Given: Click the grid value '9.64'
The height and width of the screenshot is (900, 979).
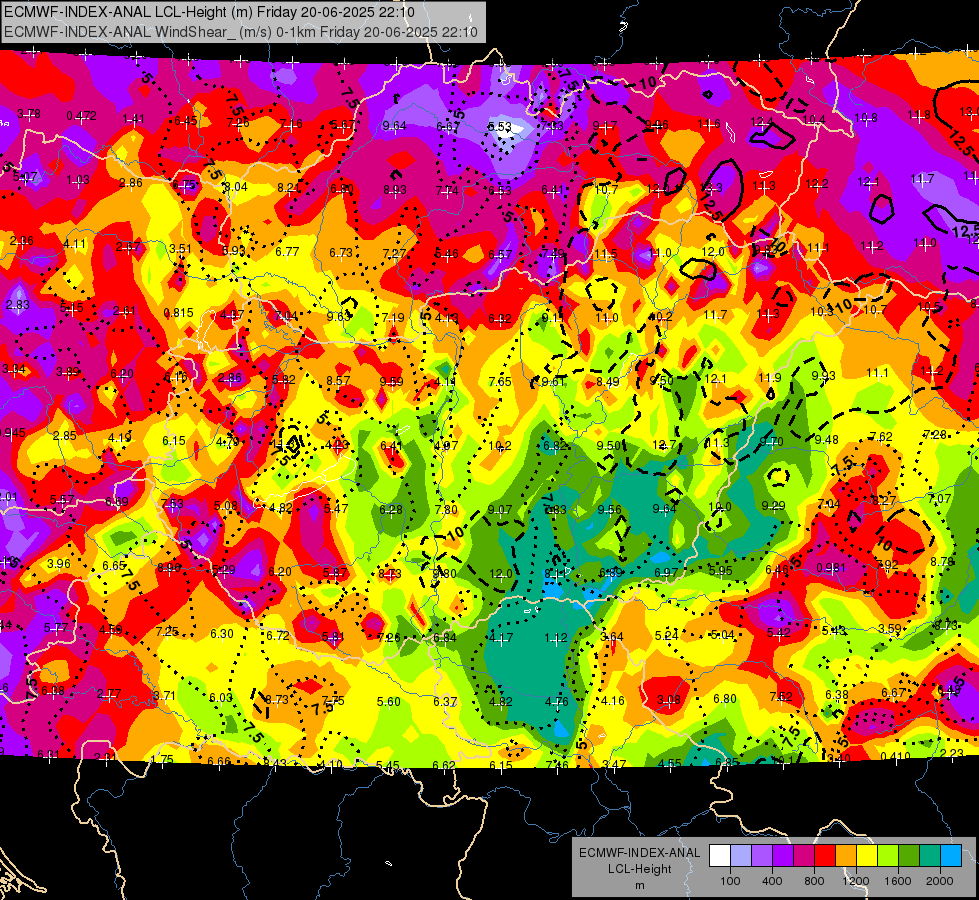Looking at the screenshot, I should 394,126.
